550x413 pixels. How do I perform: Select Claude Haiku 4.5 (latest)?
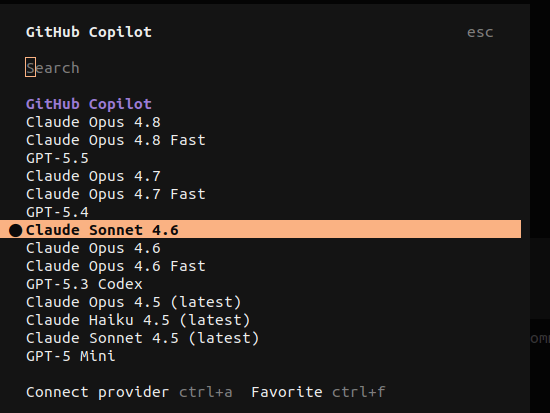click(138, 320)
